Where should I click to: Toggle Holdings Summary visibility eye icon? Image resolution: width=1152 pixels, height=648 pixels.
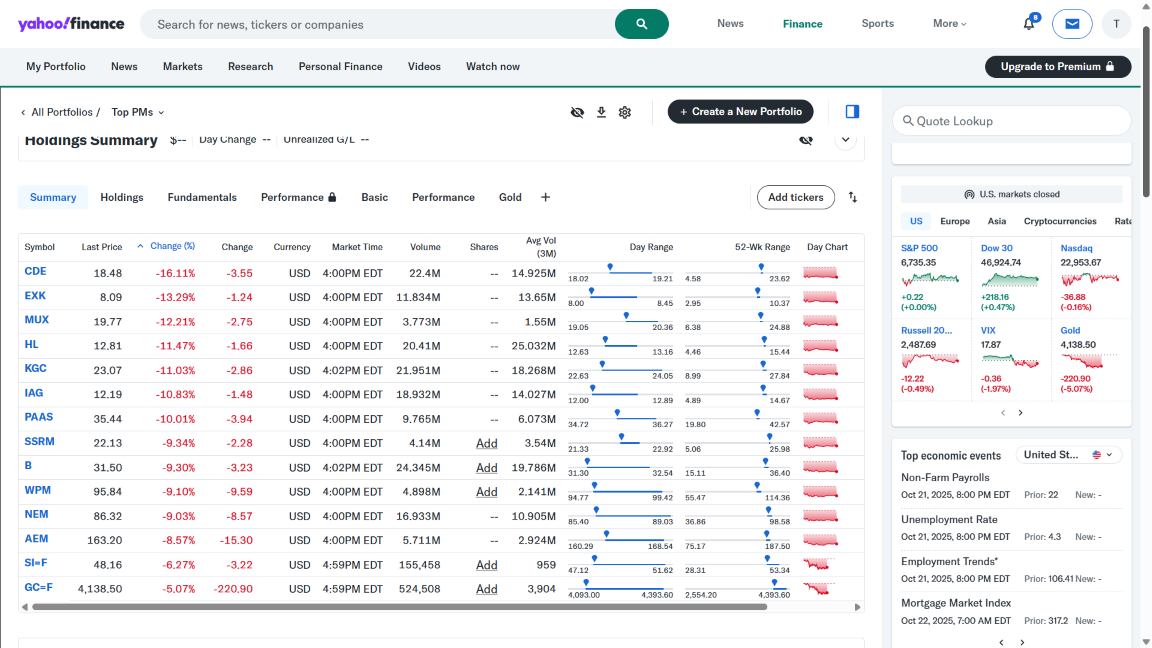pyautogui.click(x=806, y=140)
